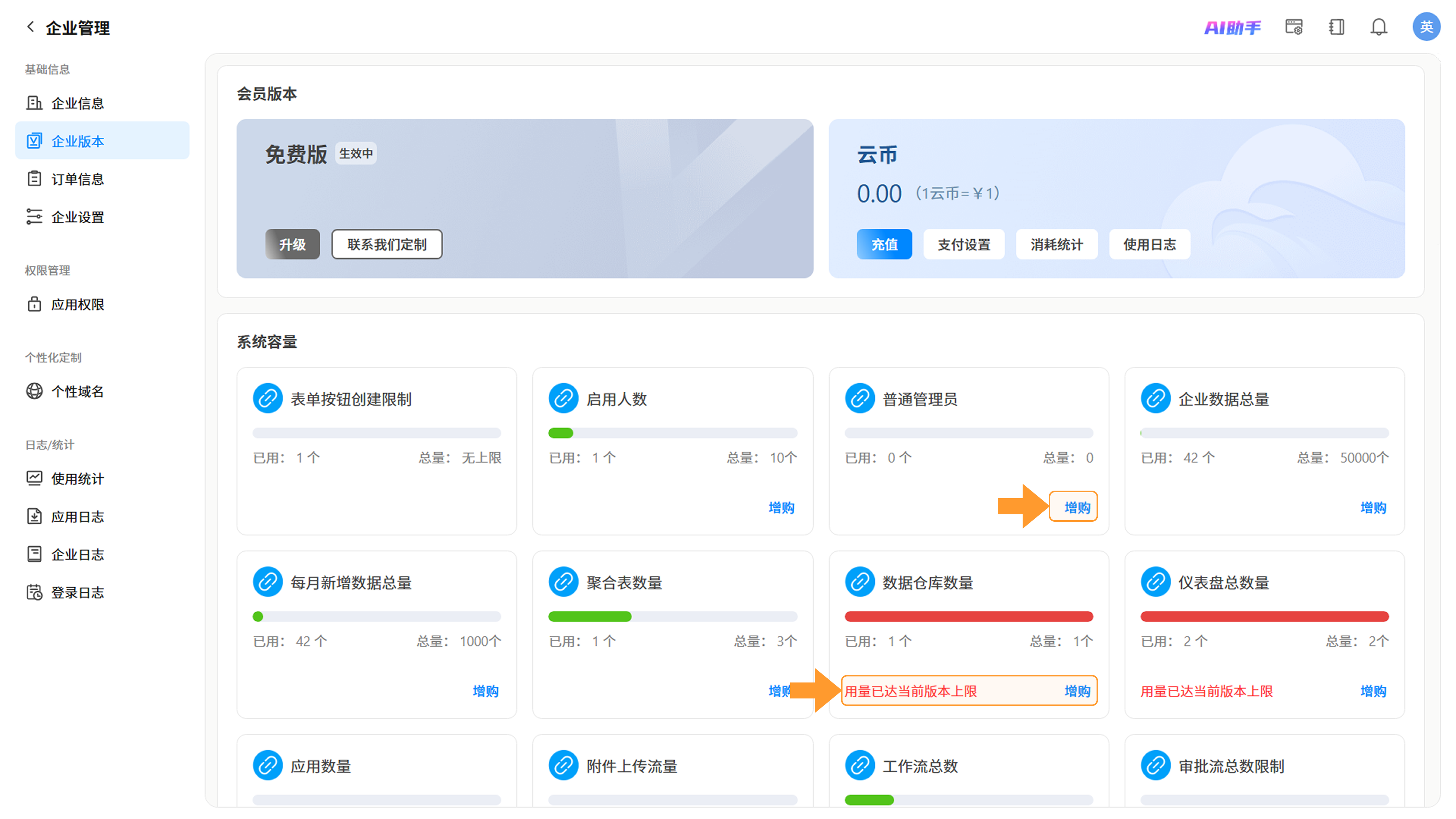Click the 0.00 云币 balance
Image resolution: width=1456 pixels, height=819 pixels.
pos(879,193)
